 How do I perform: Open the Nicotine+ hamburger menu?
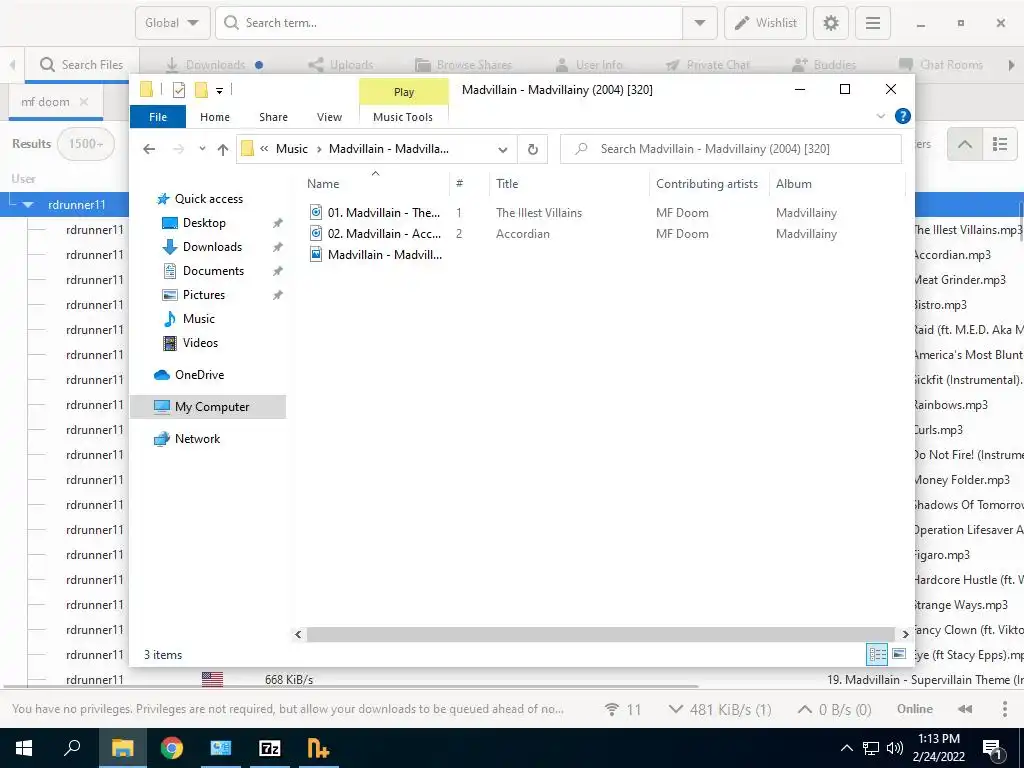tap(872, 23)
